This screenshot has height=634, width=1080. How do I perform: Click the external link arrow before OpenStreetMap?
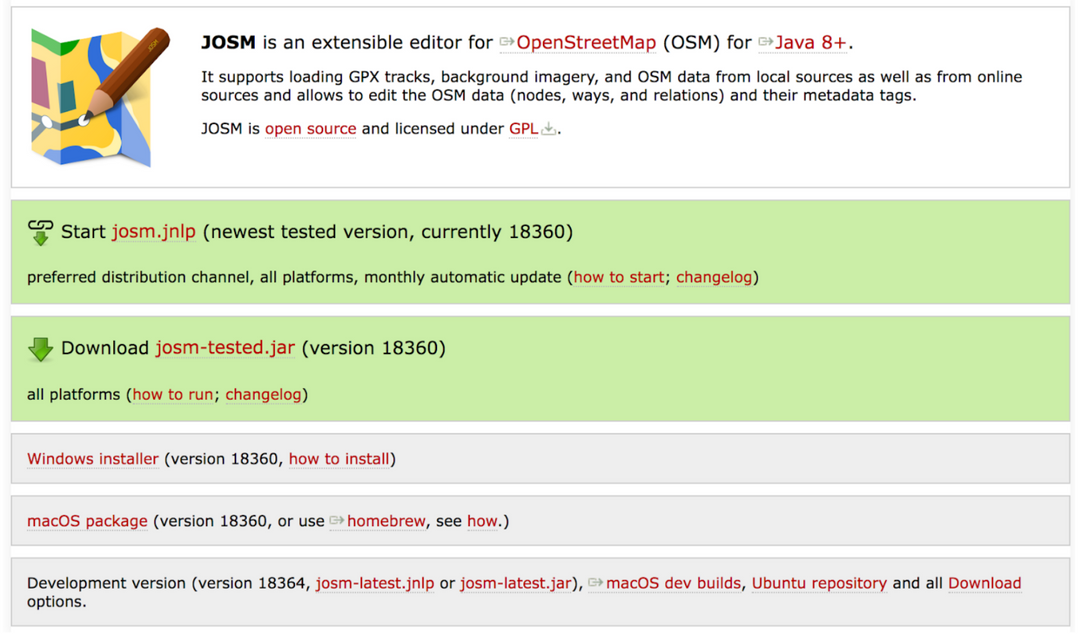coord(507,43)
